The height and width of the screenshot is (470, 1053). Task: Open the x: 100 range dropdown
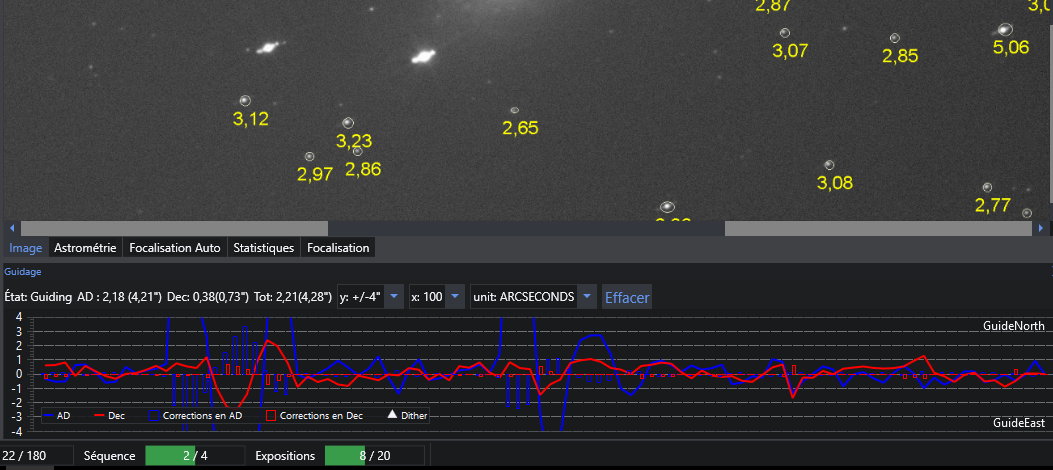437,296
